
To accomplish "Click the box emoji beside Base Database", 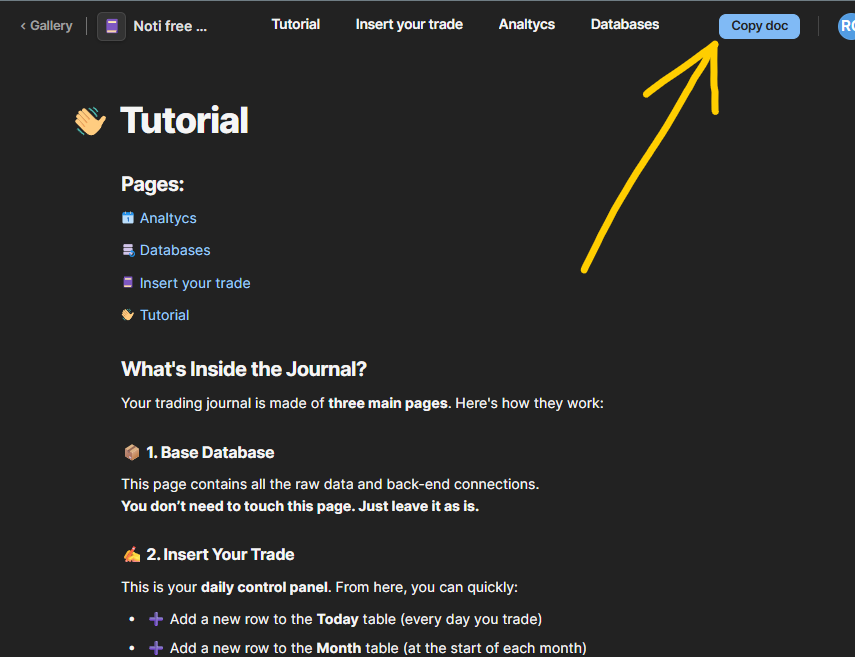I will tap(131, 453).
